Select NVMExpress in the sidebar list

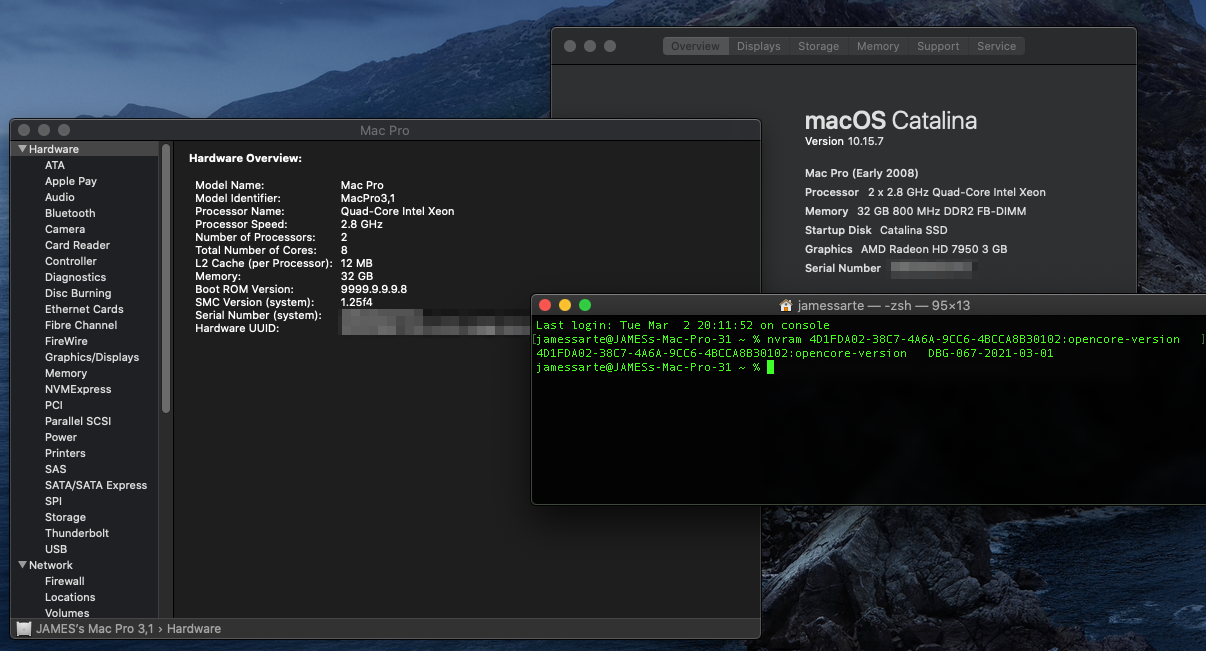point(78,389)
